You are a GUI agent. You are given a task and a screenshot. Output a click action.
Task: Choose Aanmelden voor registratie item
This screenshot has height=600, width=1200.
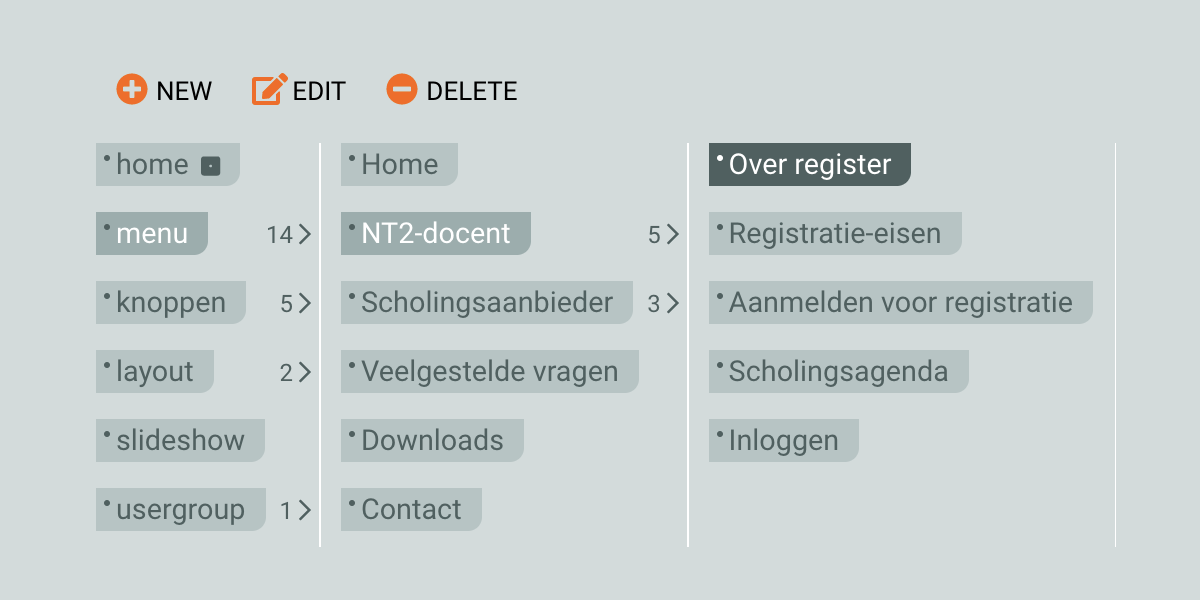click(900, 302)
